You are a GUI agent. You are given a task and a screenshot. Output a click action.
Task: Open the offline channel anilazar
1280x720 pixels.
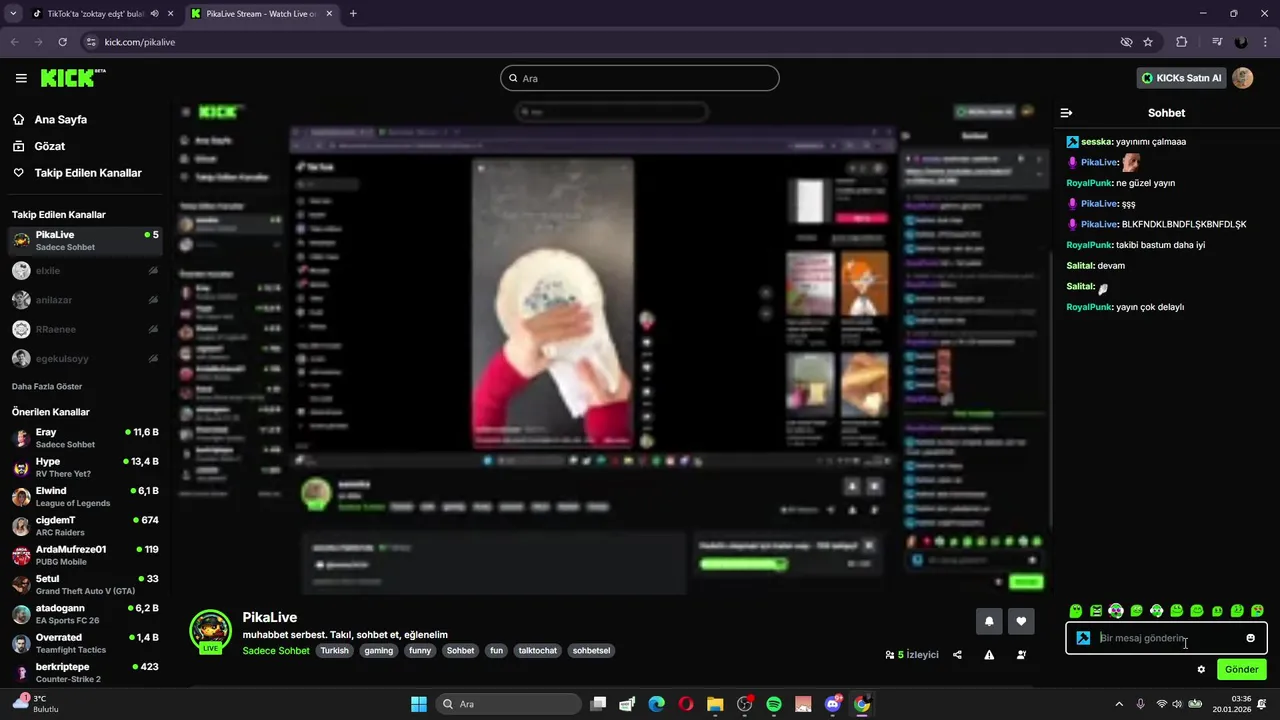click(85, 300)
